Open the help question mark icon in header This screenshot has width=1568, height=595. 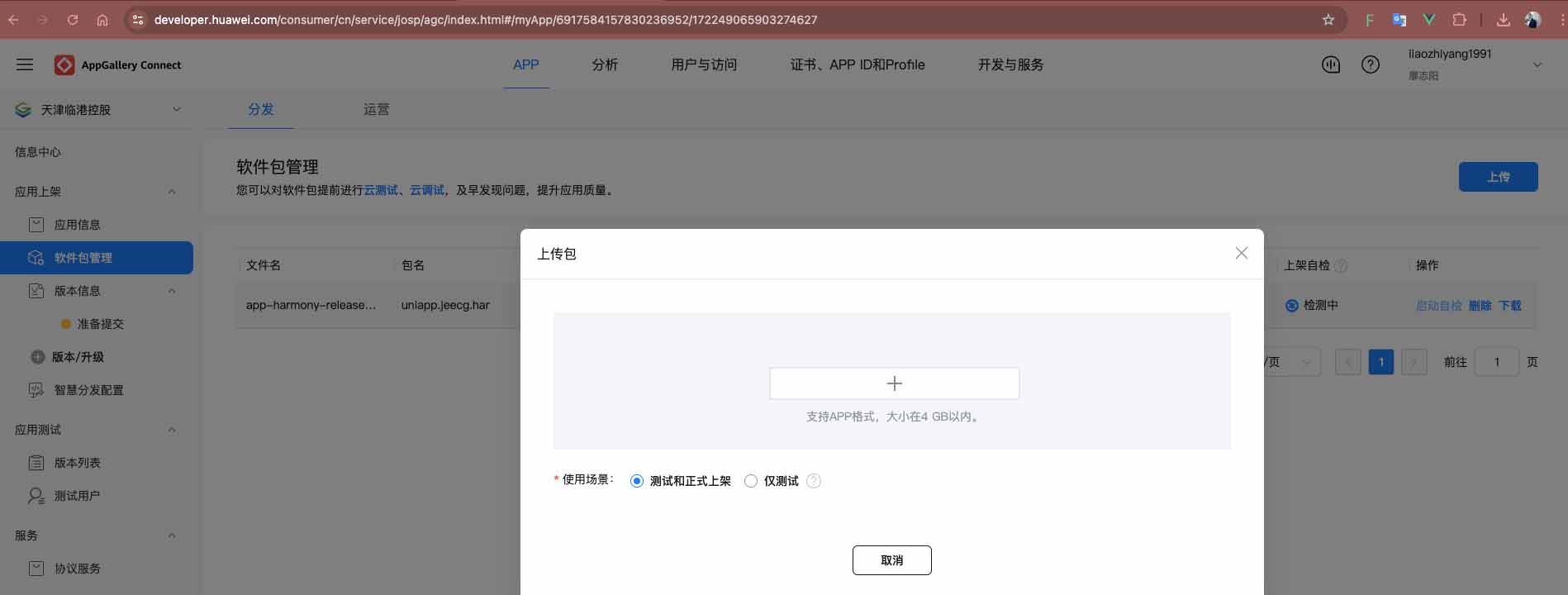tap(1371, 64)
